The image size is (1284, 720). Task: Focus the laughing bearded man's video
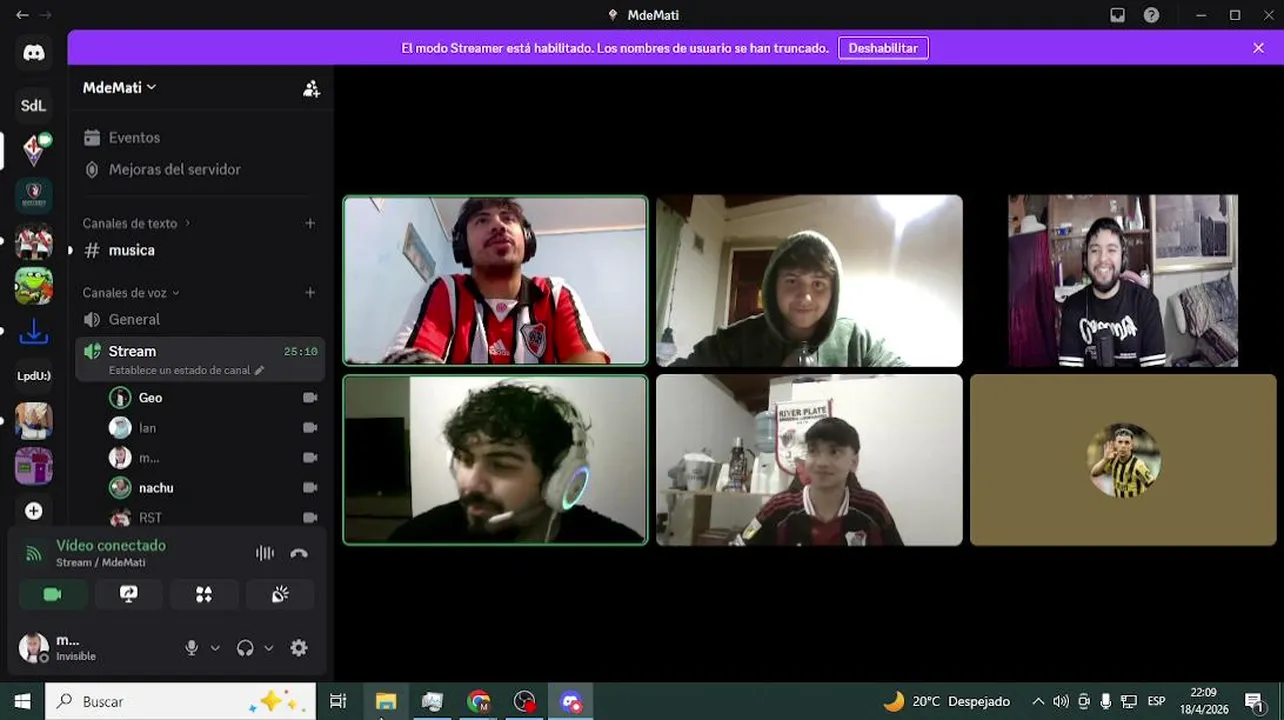[1123, 281]
